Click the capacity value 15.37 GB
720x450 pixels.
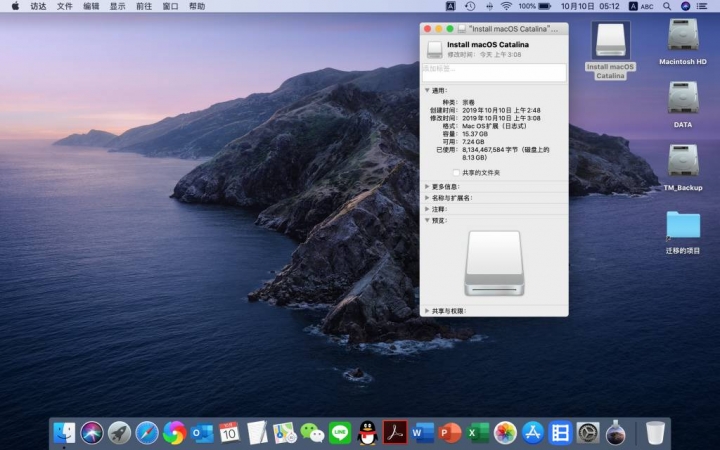tap(475, 134)
